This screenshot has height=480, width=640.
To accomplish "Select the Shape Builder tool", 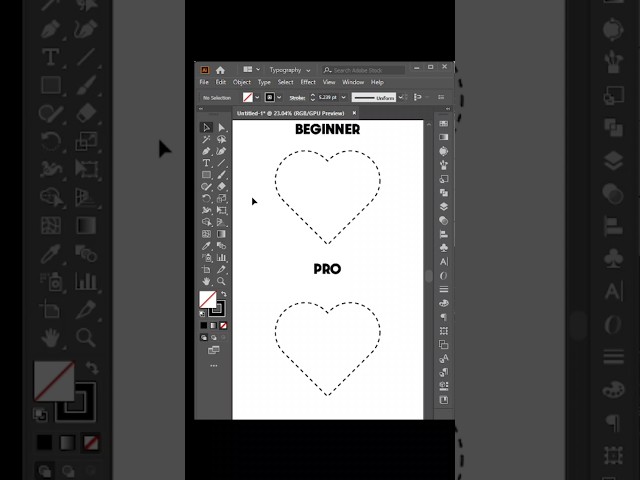I will (207, 222).
